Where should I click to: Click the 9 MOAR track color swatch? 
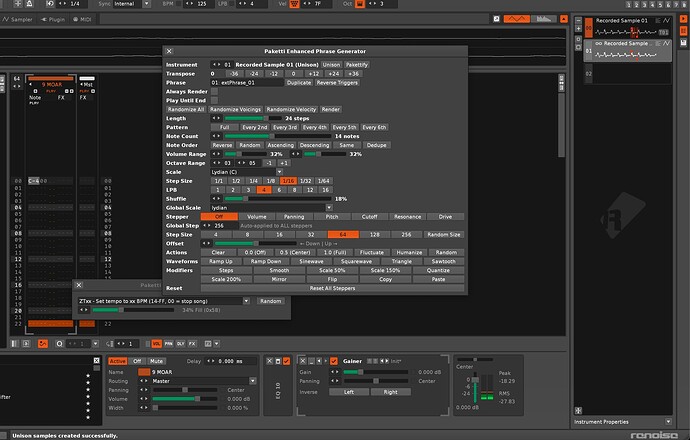click(x=144, y=372)
